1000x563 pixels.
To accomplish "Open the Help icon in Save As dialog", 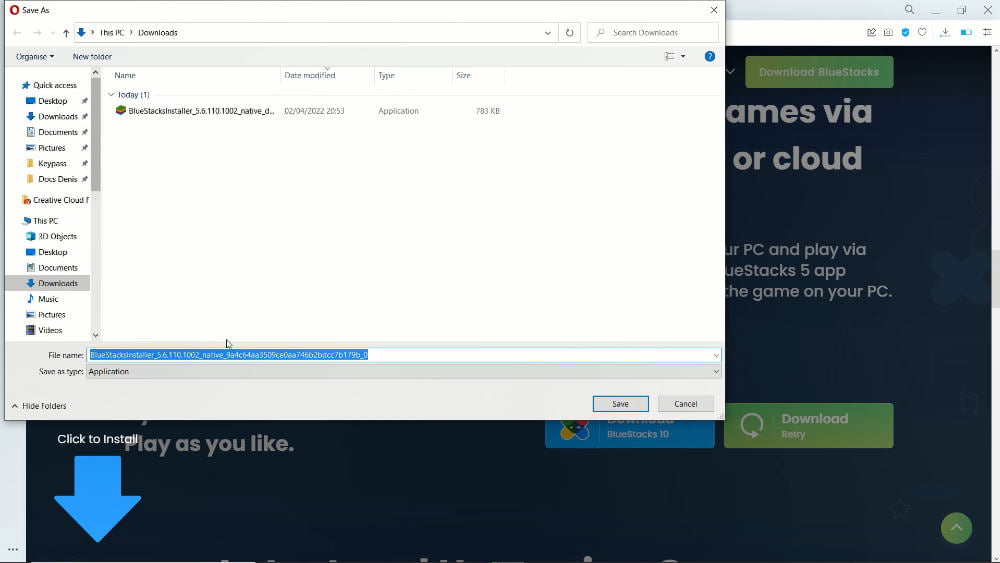I will (x=710, y=56).
